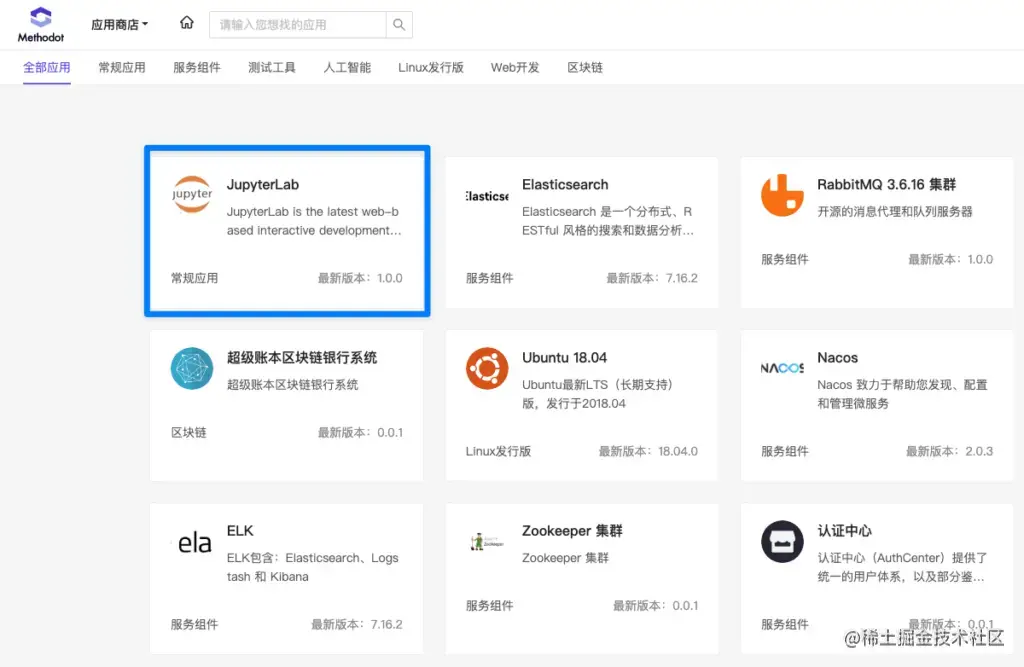Click the search magnifier icon
This screenshot has height=667, width=1024.
tap(399, 24)
